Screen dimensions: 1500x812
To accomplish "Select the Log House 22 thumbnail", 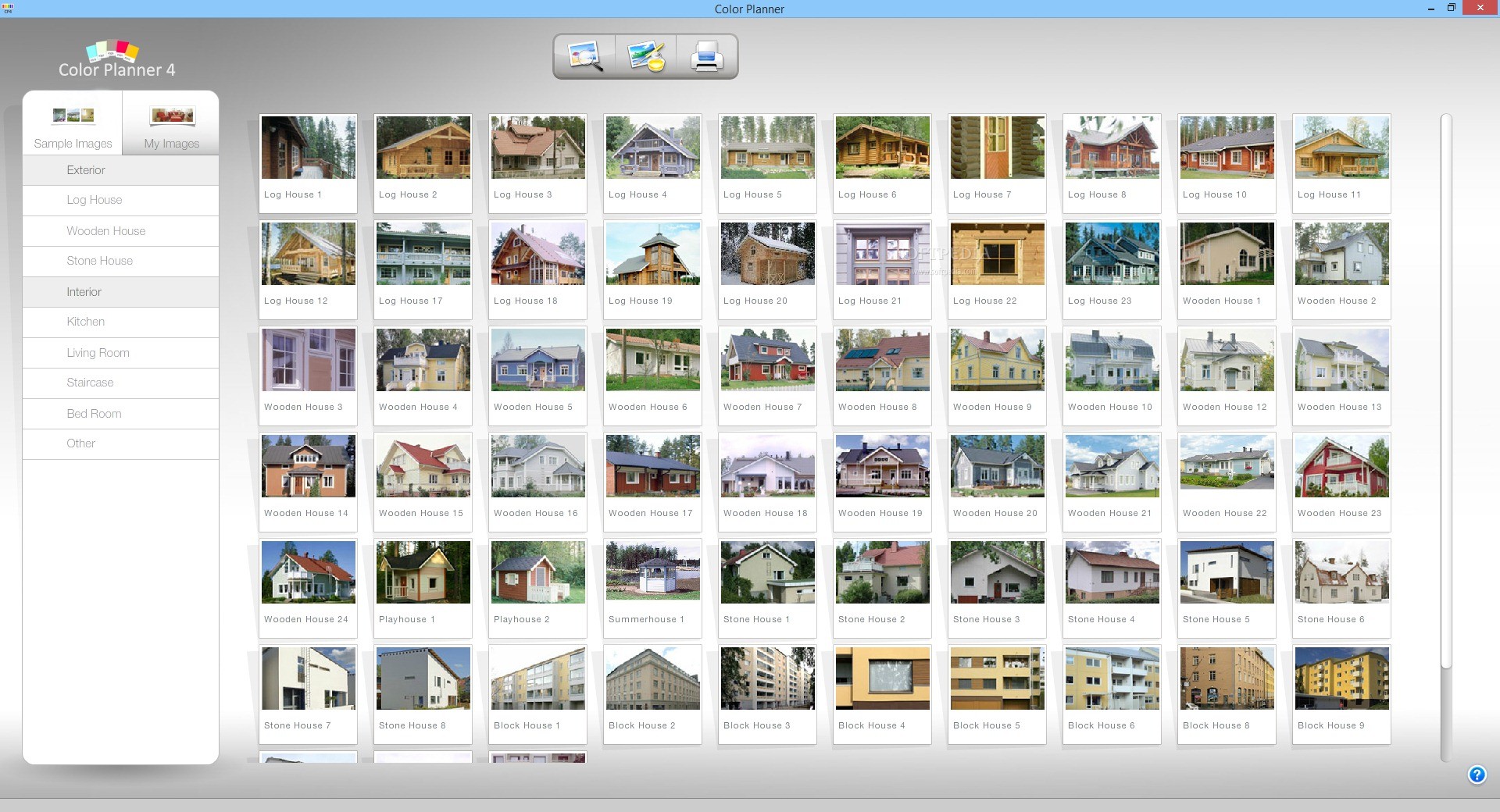I will pos(998,269).
